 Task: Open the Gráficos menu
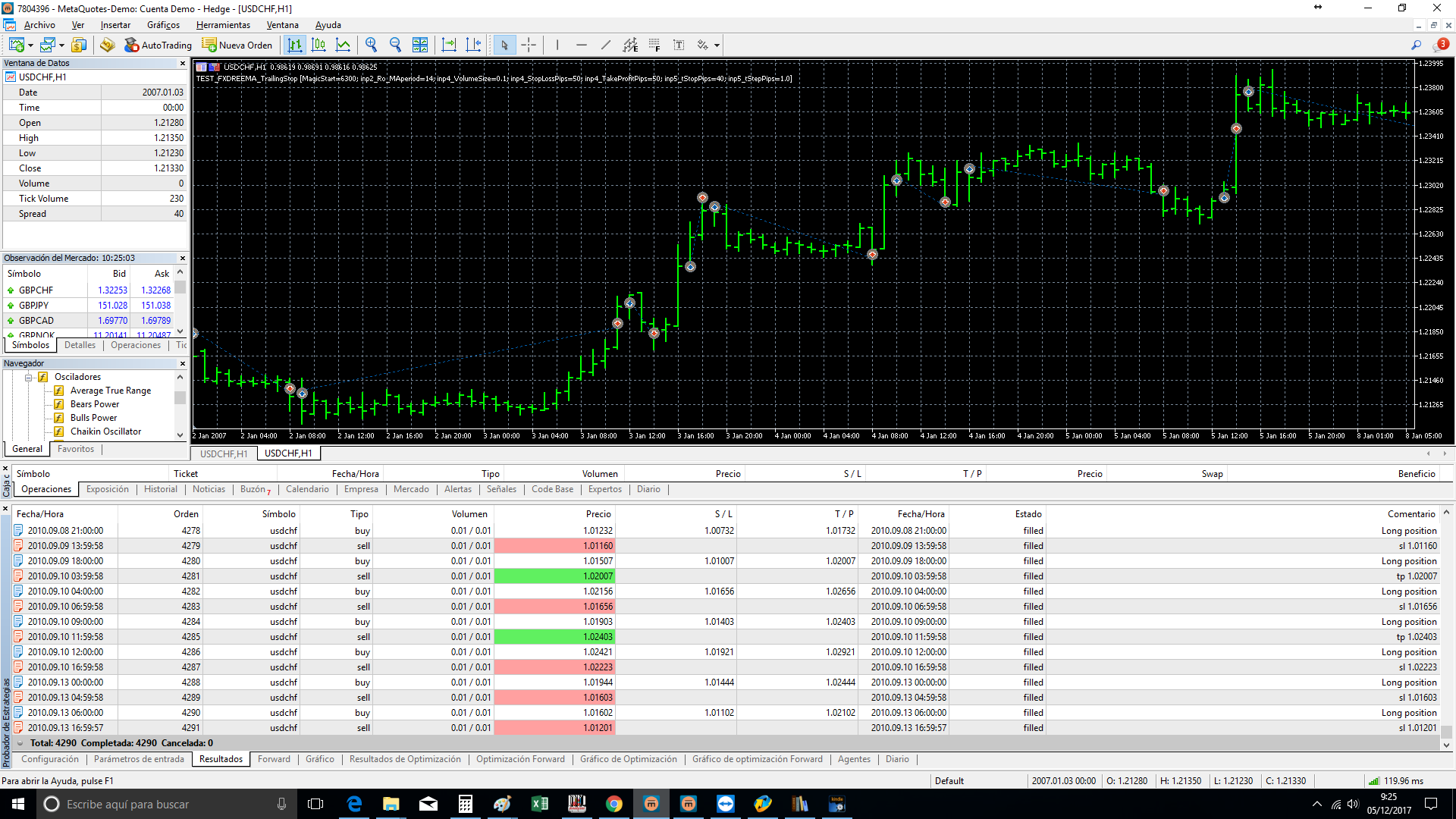[163, 25]
